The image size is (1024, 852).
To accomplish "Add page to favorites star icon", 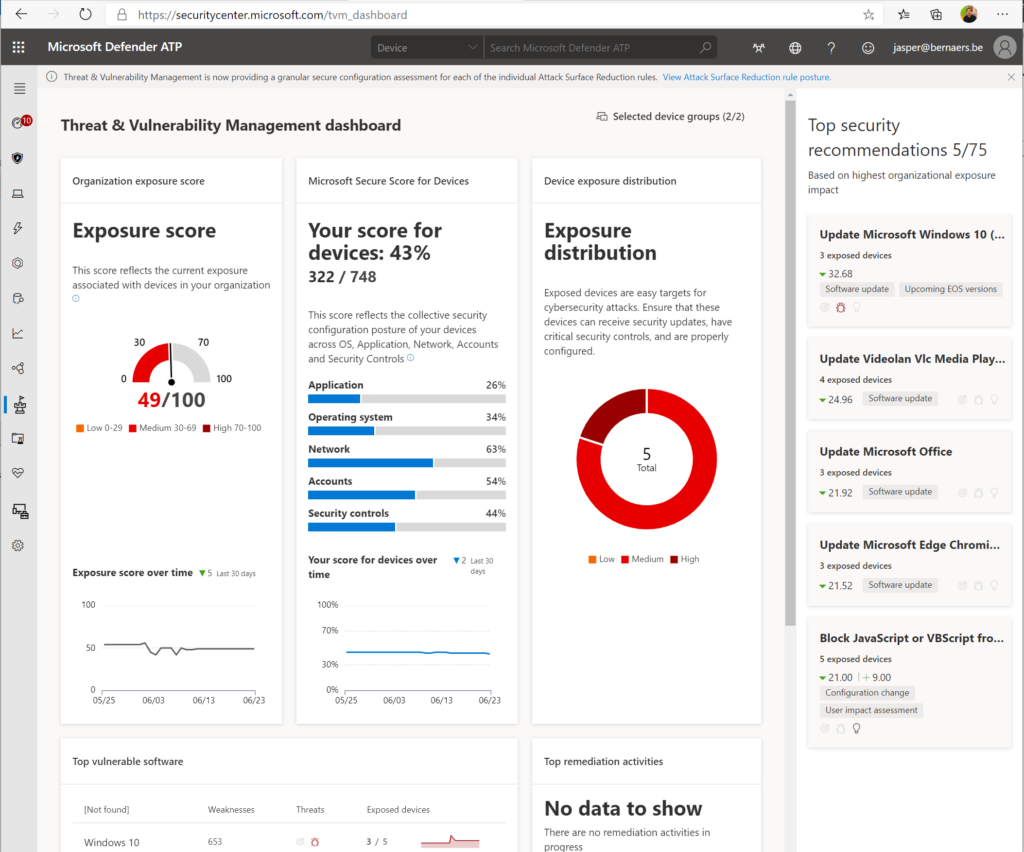I will pyautogui.click(x=869, y=14).
